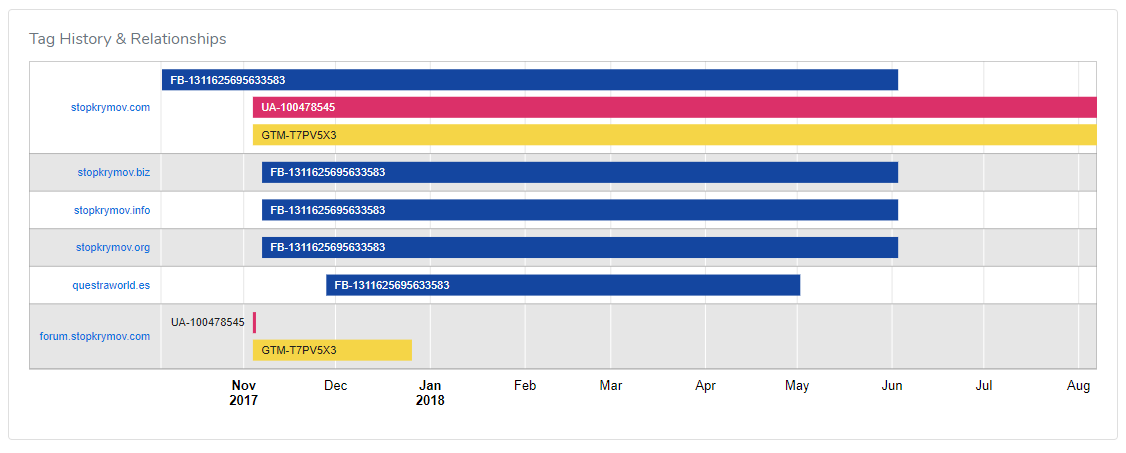Screen dimensions: 1126x453
Task: Select the FB-1311625695633583 bar in the stopkrymov.biz row
Action: 580,172
